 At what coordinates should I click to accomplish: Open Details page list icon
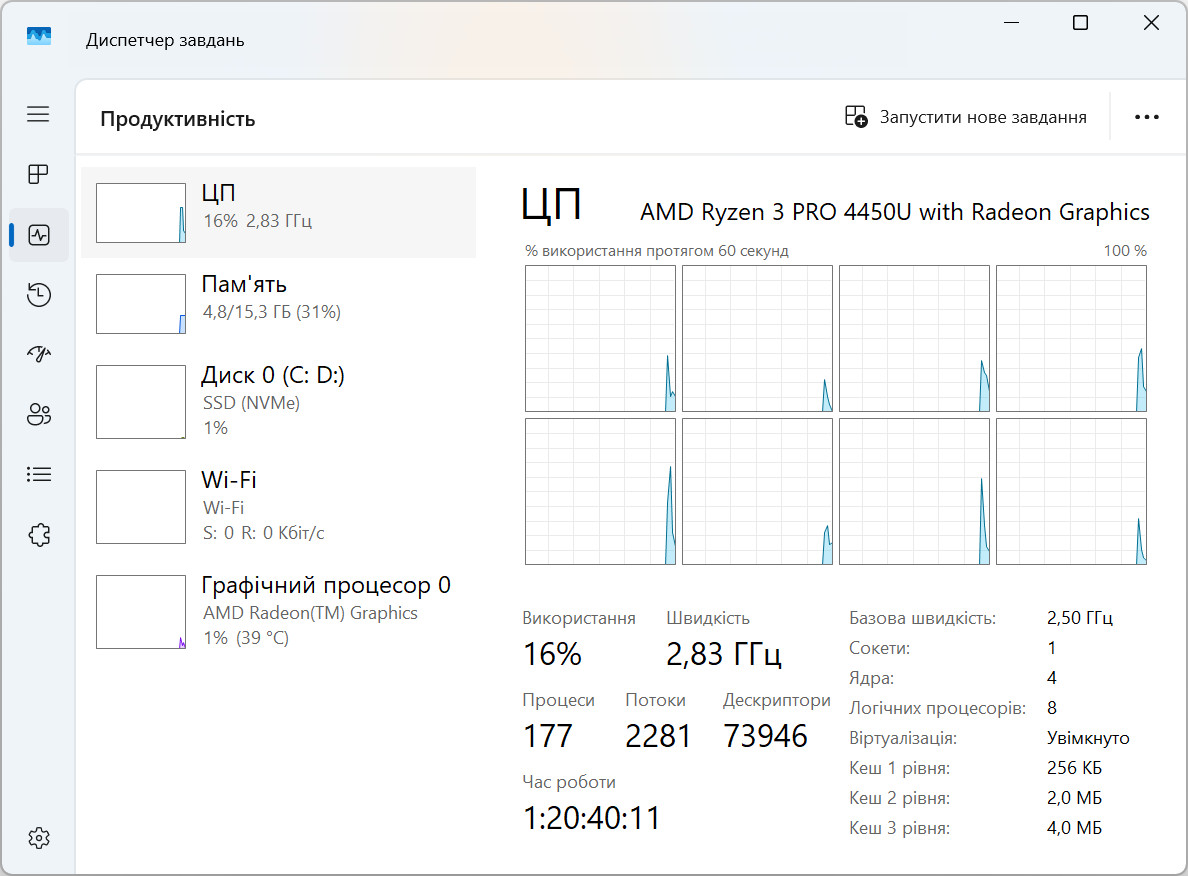pos(39,474)
